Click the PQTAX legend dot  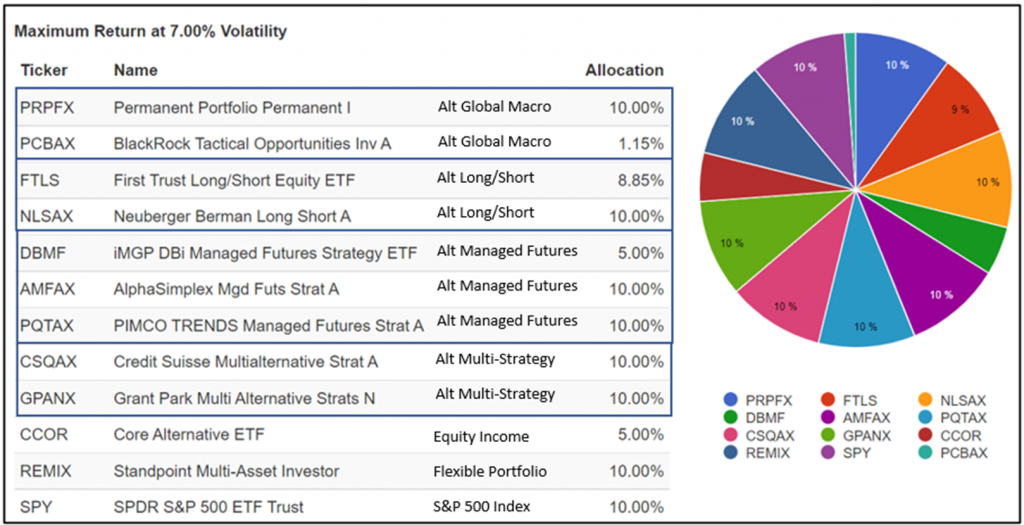point(922,417)
